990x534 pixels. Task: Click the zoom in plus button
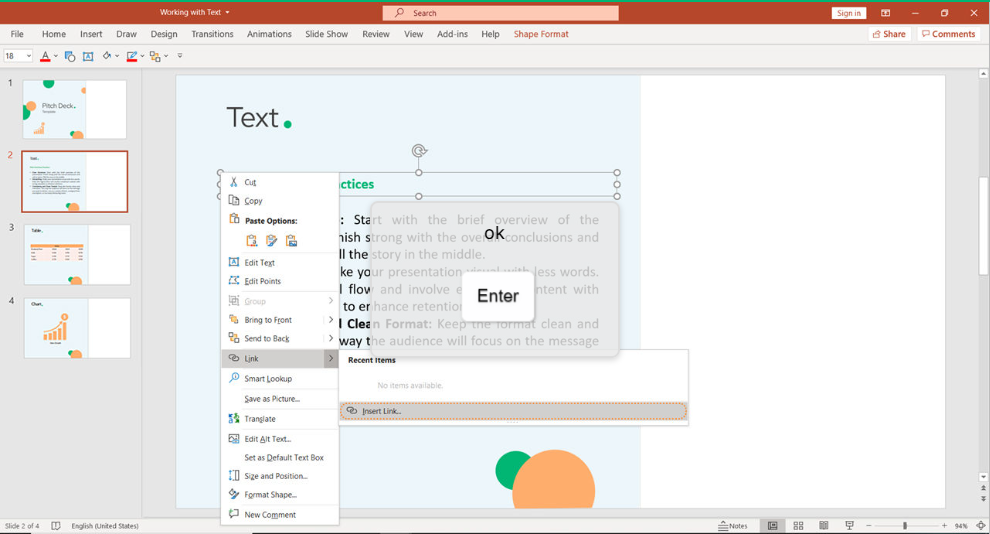[944, 525]
